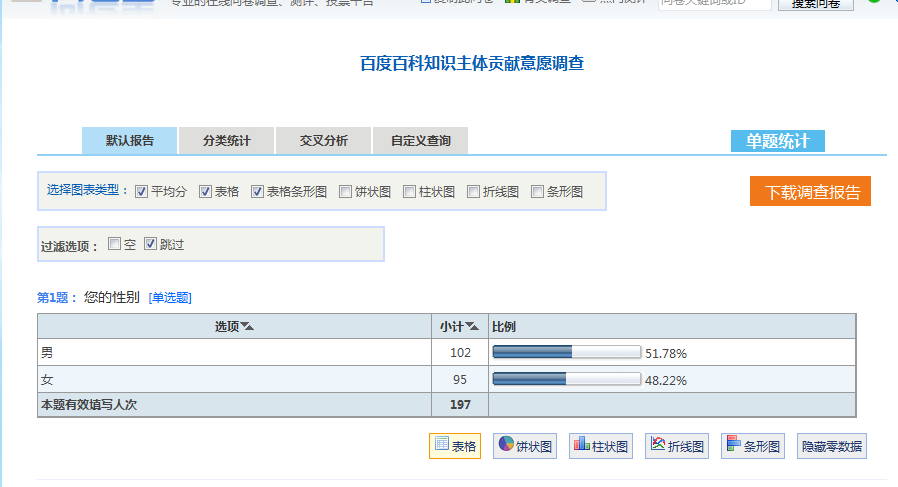
Task: Click the 48.22% percentage text
Action: click(x=665, y=381)
